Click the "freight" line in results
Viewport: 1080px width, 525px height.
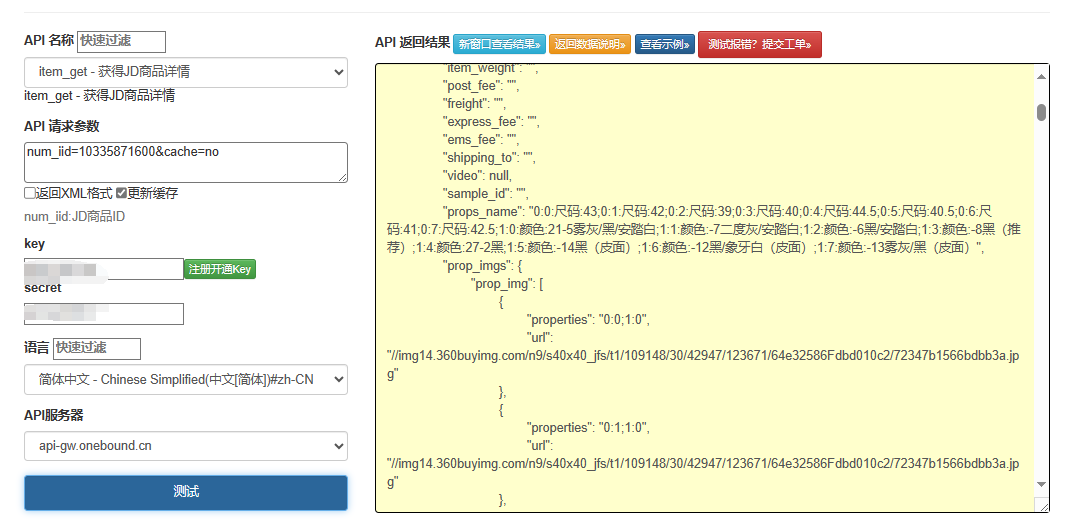coord(475,104)
